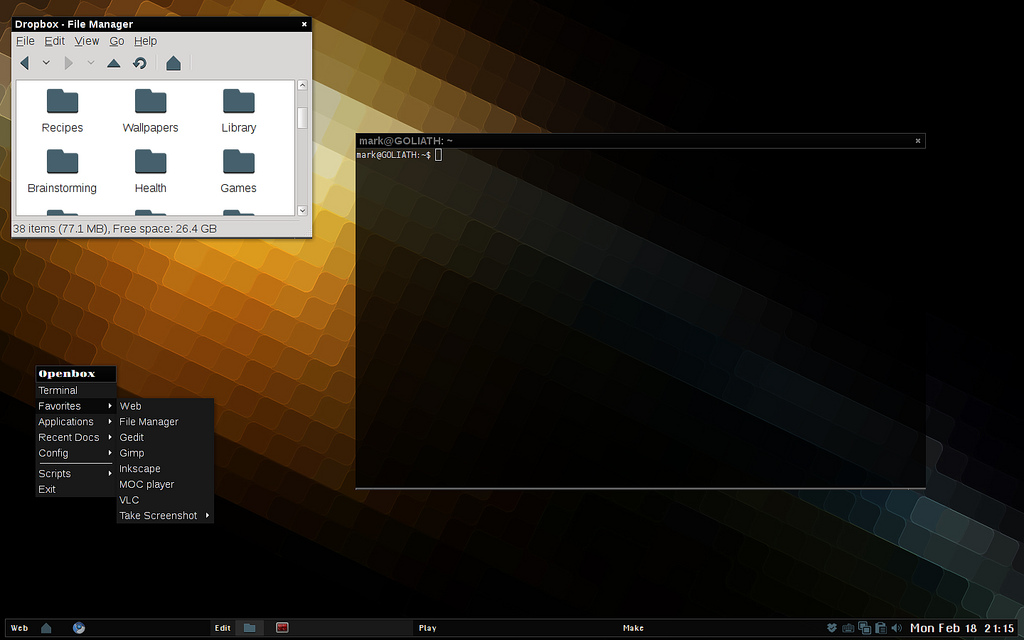
Task: Launch VLC from Favorites submenu
Action: [165, 500]
